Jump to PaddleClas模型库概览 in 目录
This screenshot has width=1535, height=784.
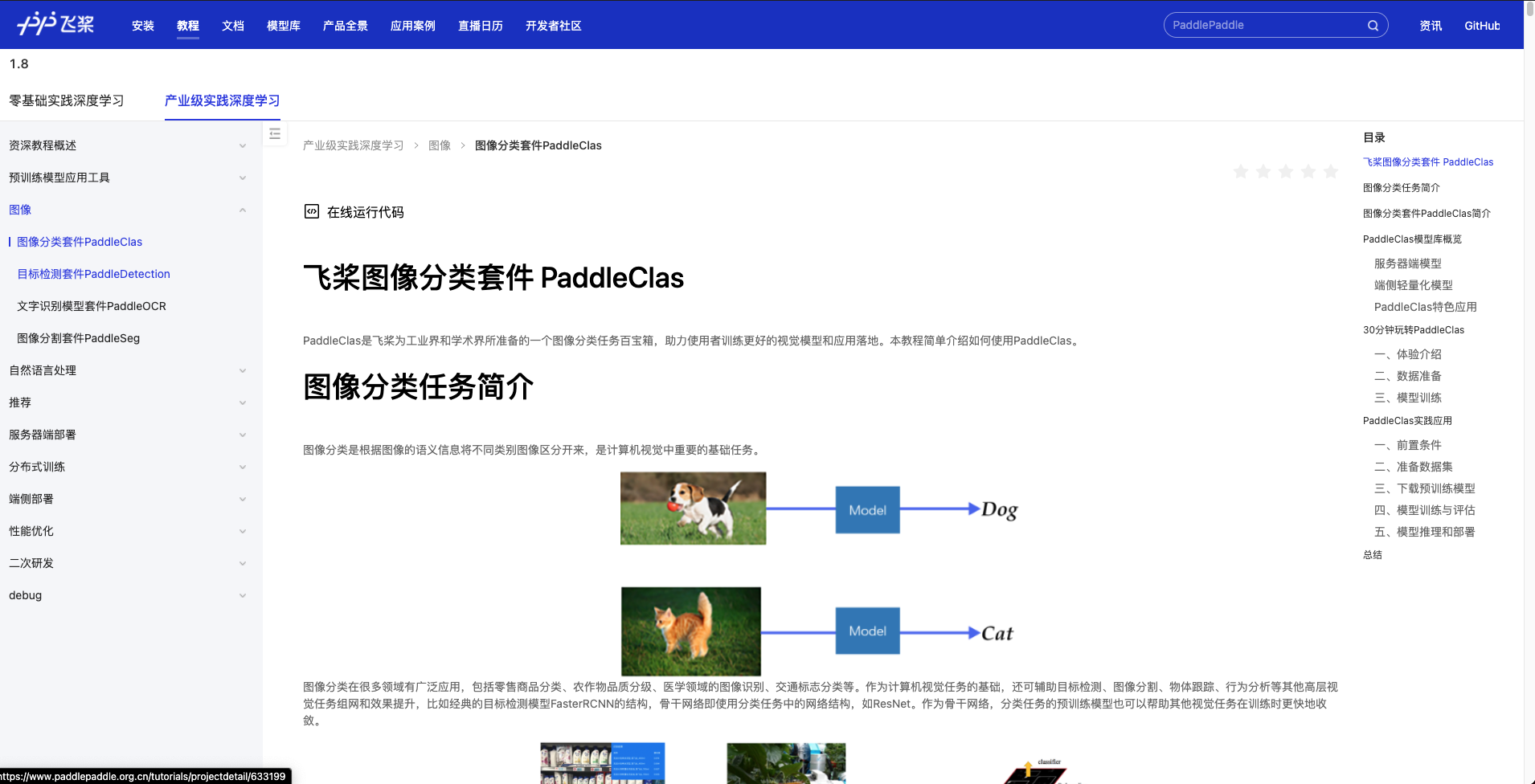[x=1412, y=239]
